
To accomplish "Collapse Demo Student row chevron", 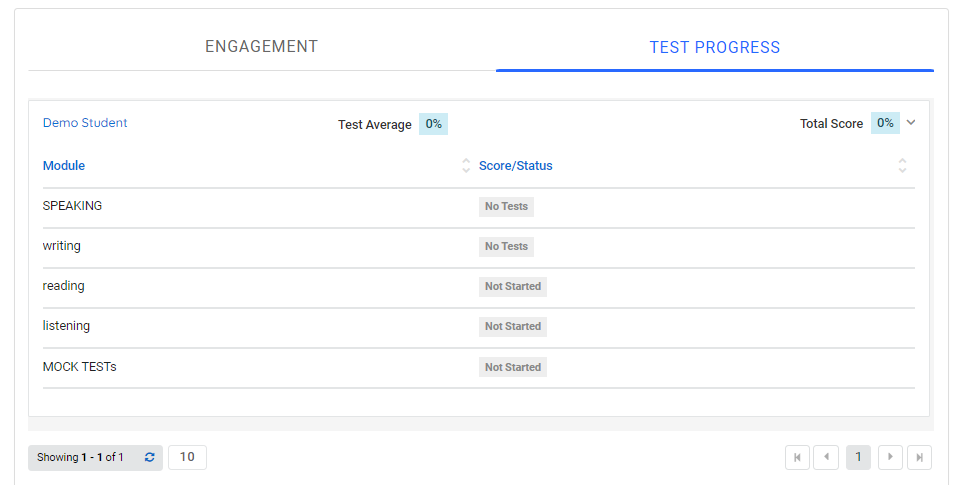I will tap(911, 123).
